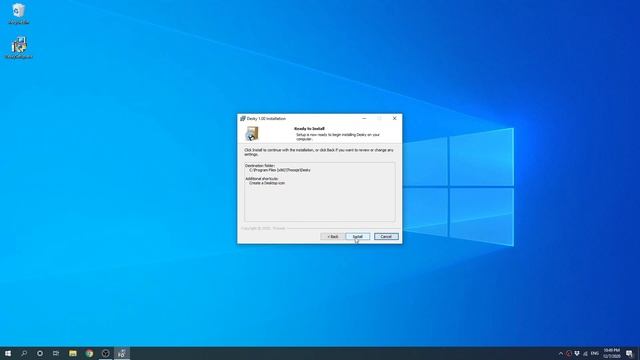Open Dropbox tray icon

tap(577, 353)
